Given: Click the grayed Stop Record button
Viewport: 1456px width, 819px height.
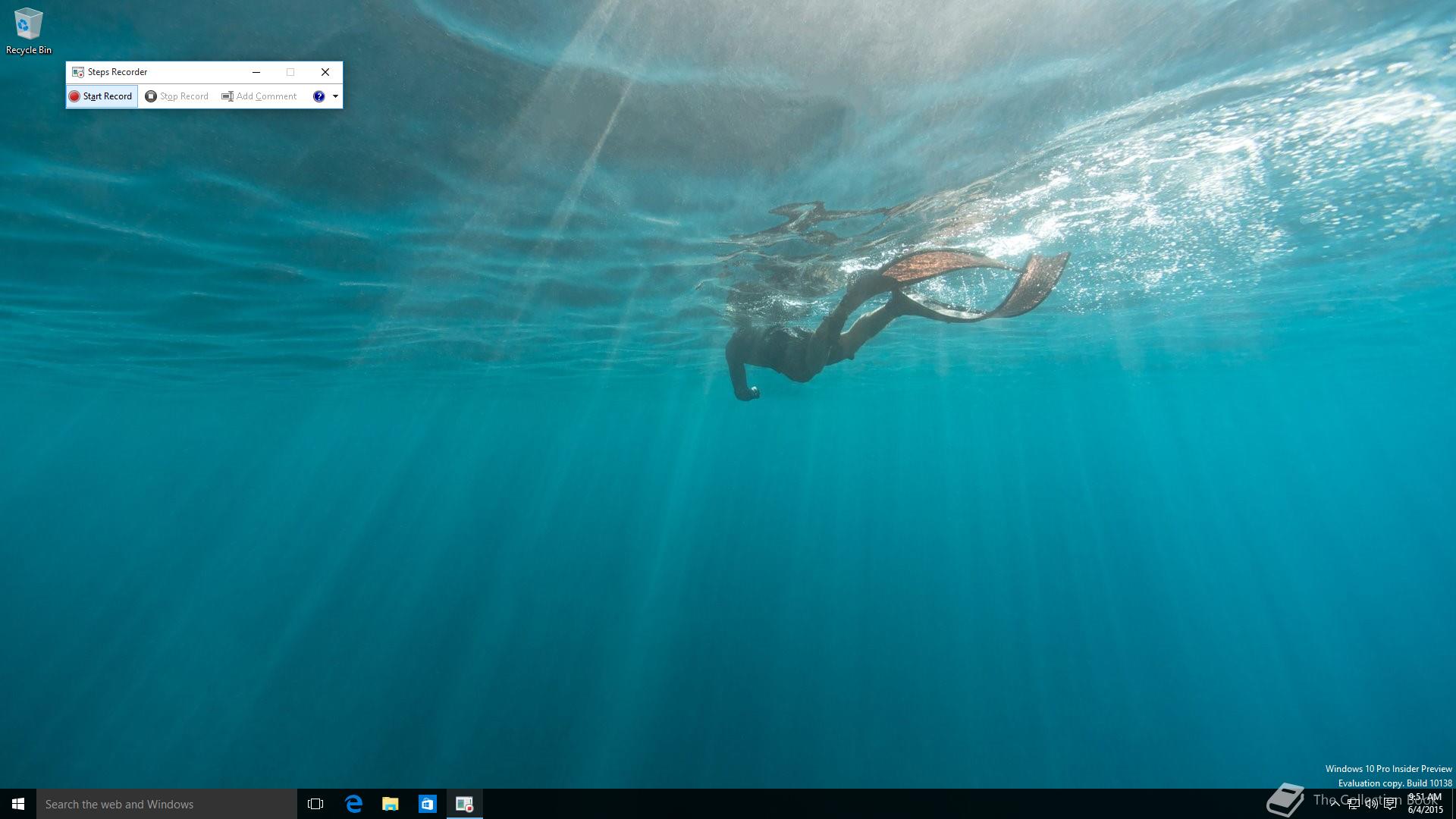Looking at the screenshot, I should click(177, 96).
